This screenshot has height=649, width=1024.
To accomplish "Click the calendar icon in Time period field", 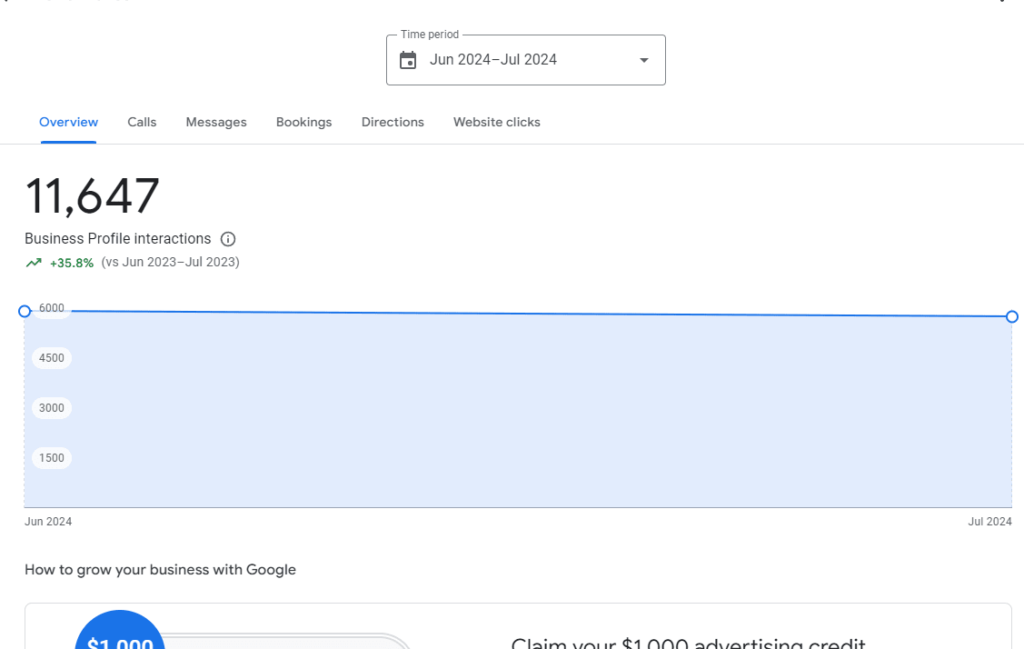I will coord(408,60).
